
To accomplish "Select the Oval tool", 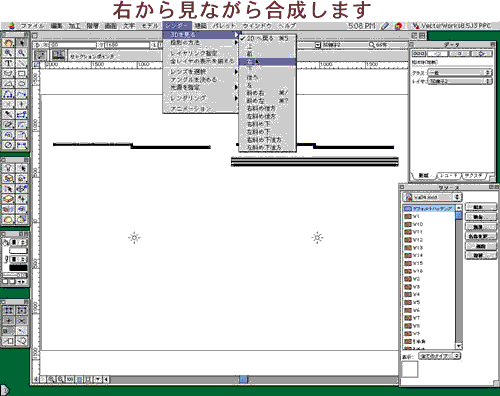I will coord(21,84).
